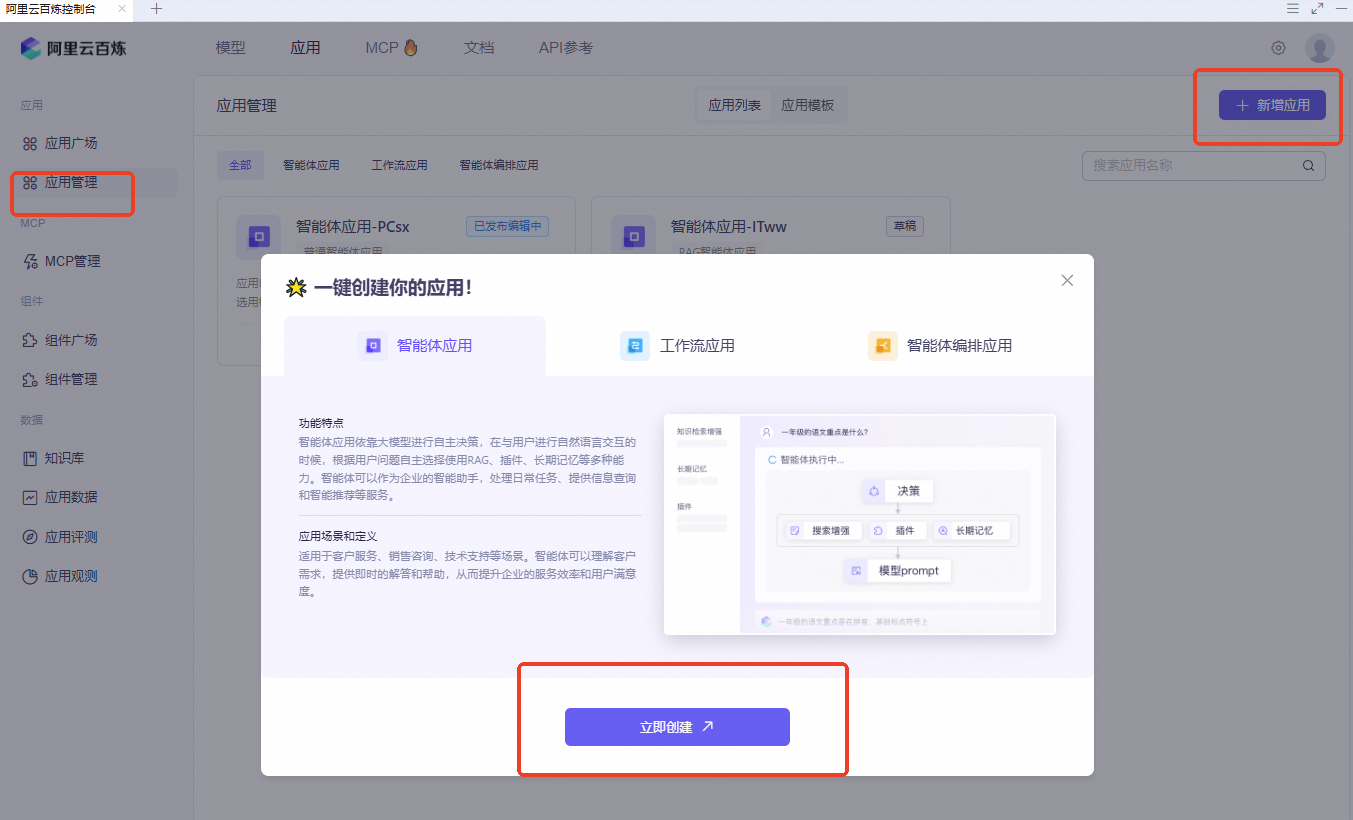1353x820 pixels.
Task: Open the 文档 top menu
Action: tap(479, 48)
